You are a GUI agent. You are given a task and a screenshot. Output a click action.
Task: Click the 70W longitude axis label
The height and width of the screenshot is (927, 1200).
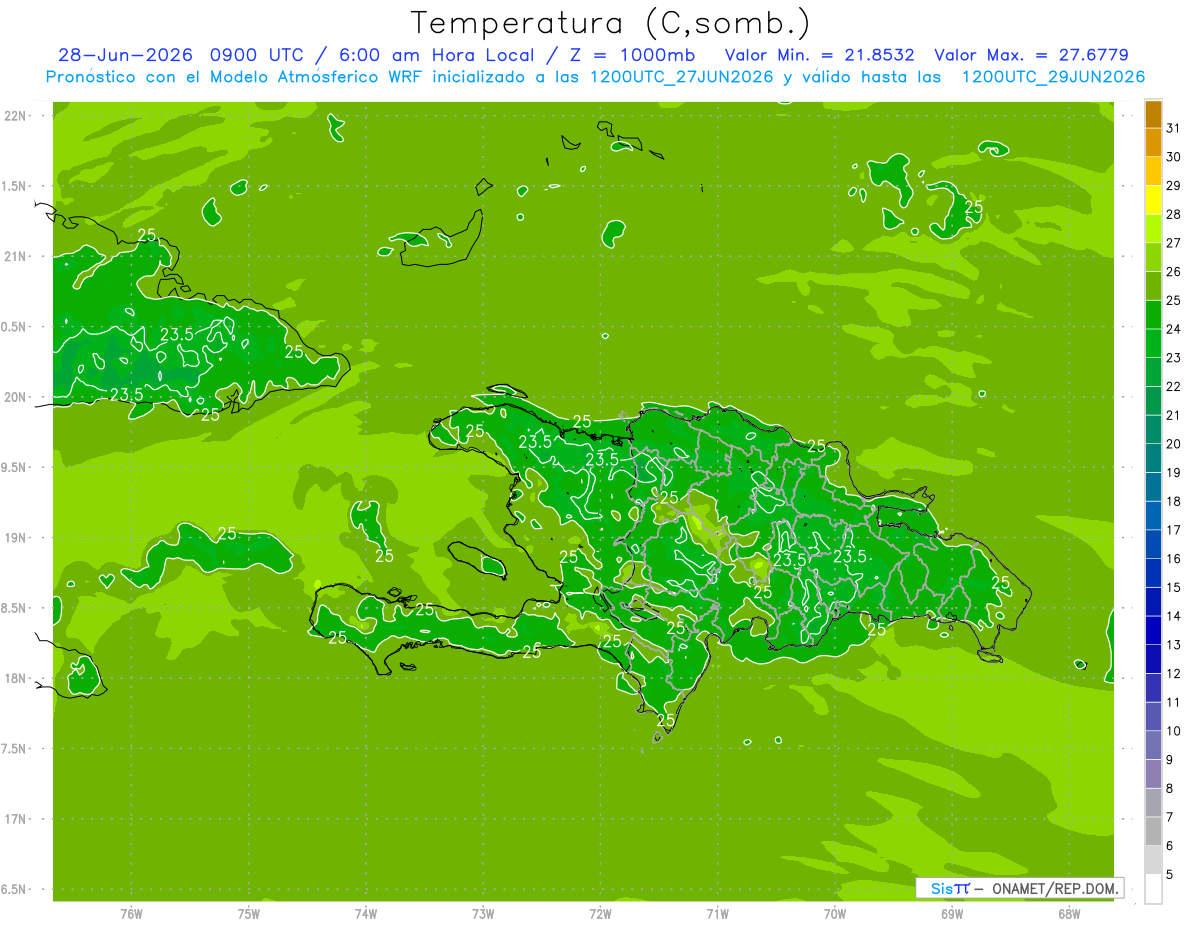[834, 913]
